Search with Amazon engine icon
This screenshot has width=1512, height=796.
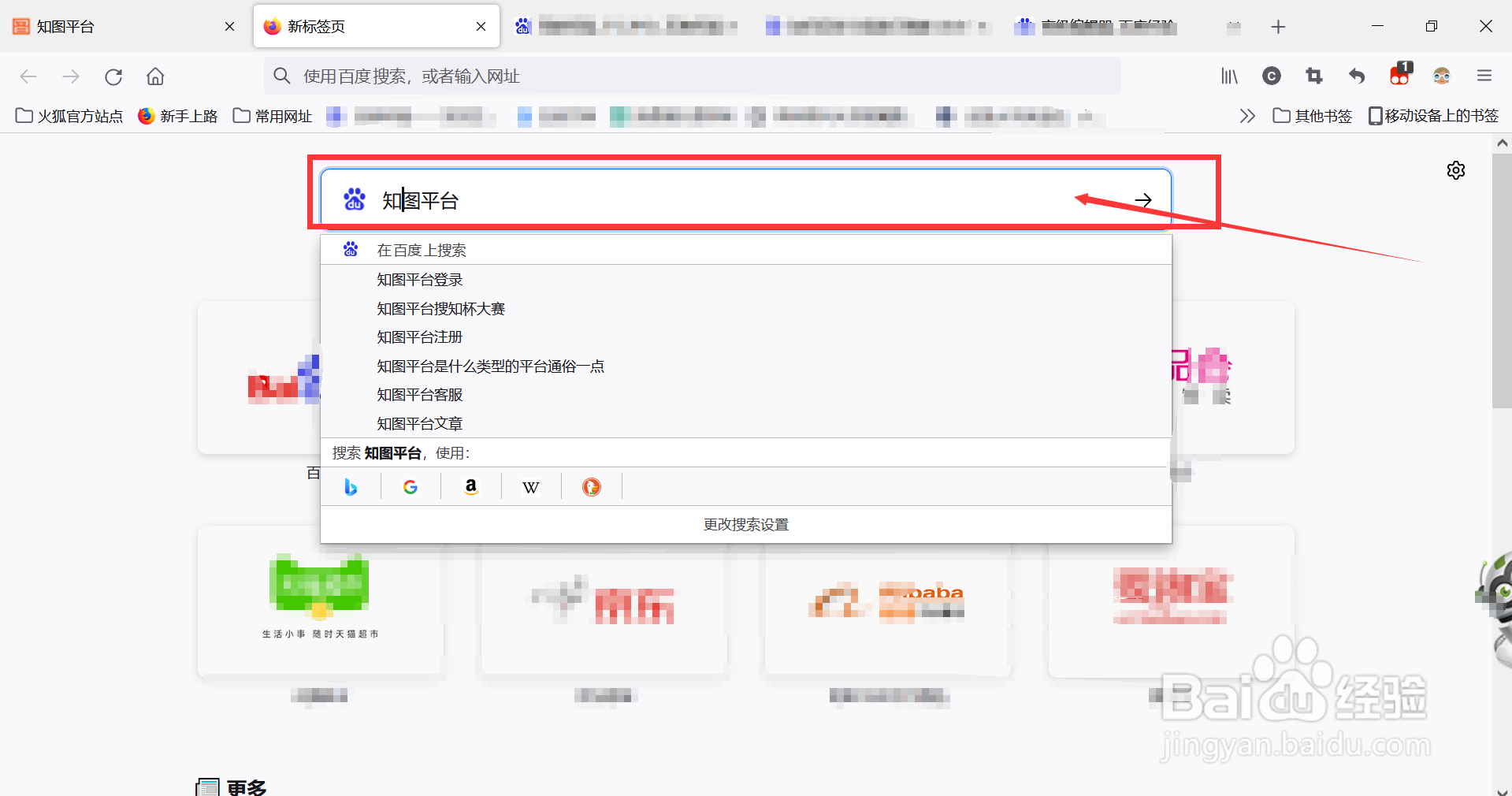[x=471, y=487]
